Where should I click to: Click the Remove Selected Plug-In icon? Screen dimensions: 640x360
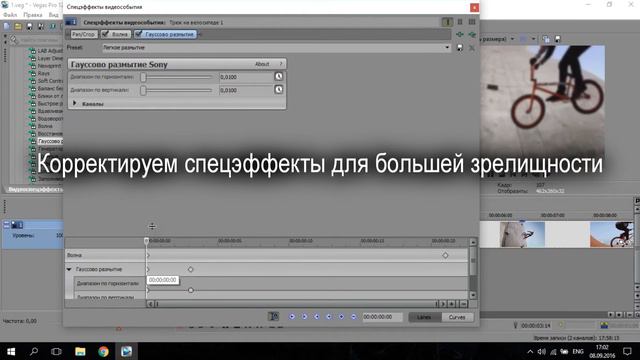pyautogui.click(x=472, y=35)
